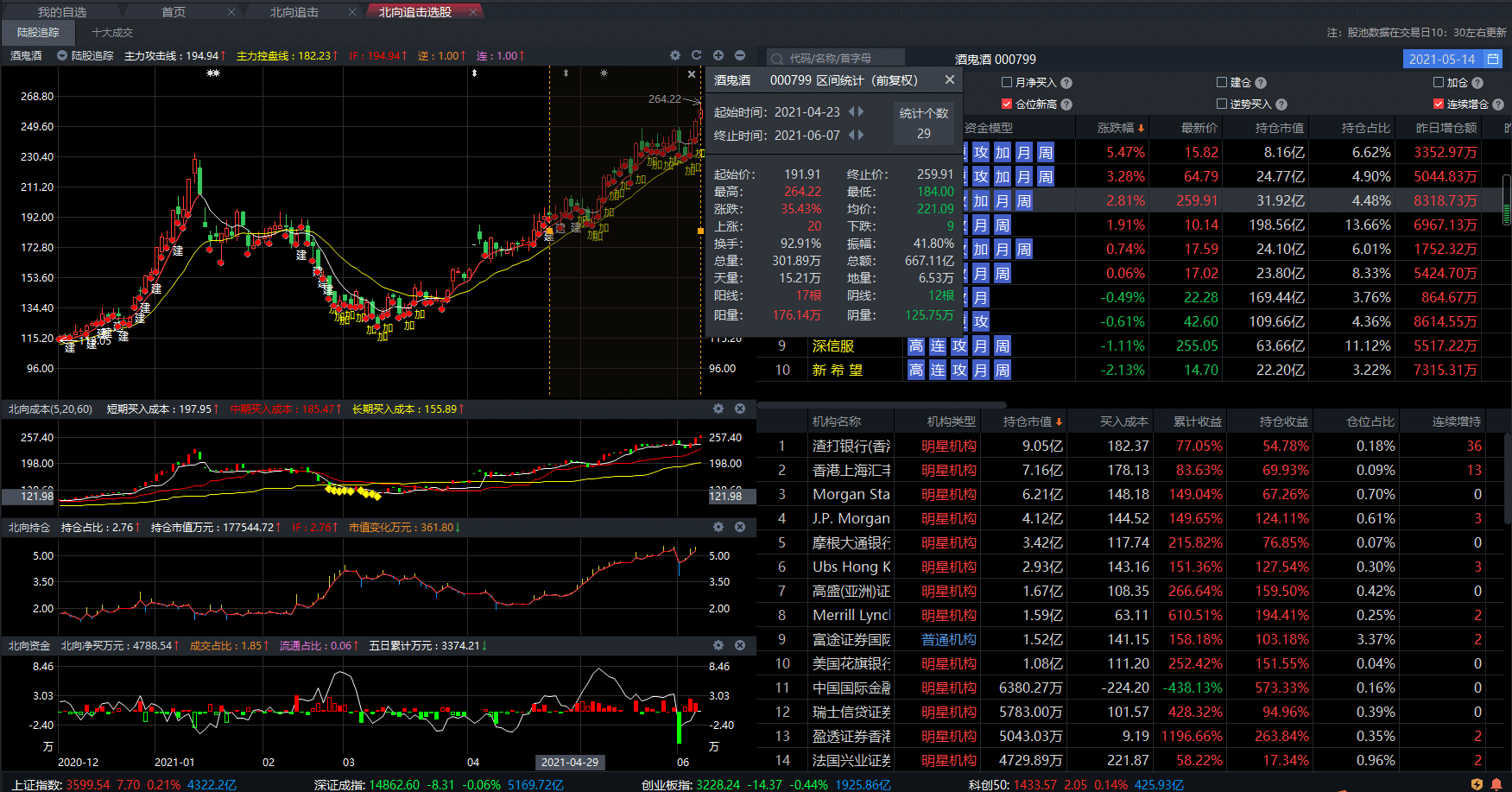
Task: Click help icon next to 加仓
Action: [1477, 83]
